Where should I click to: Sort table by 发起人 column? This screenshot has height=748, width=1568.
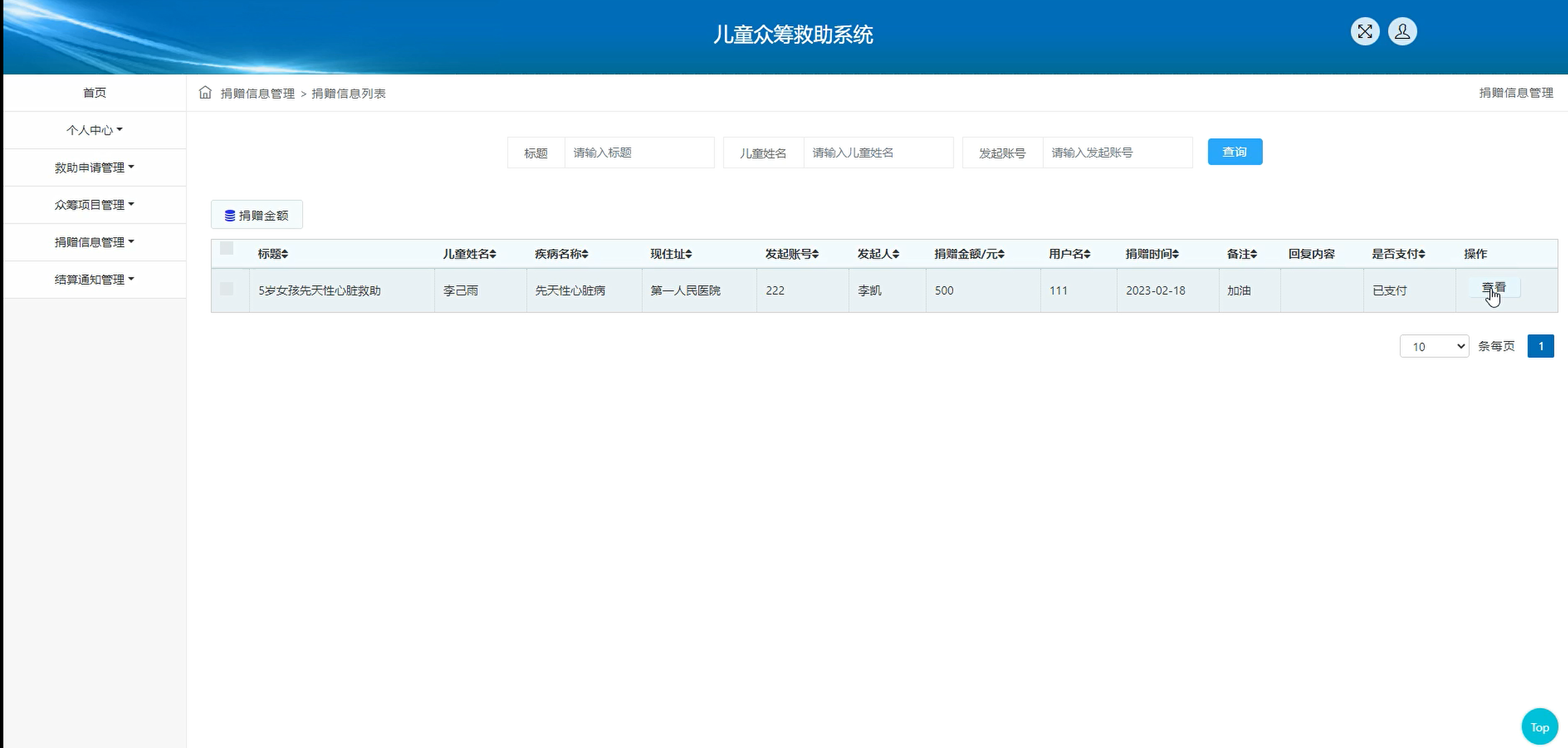[x=878, y=254]
